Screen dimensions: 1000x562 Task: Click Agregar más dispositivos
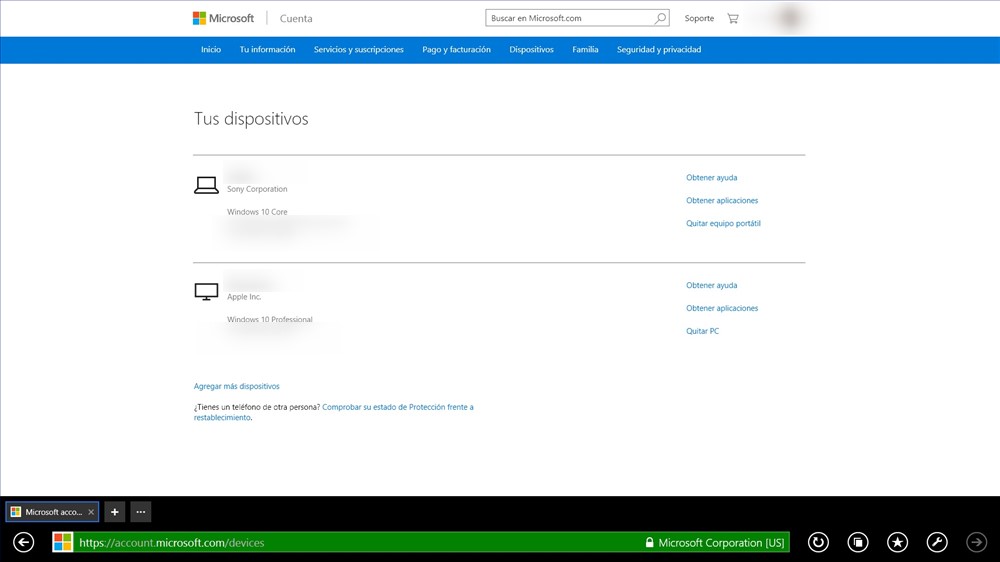click(237, 386)
